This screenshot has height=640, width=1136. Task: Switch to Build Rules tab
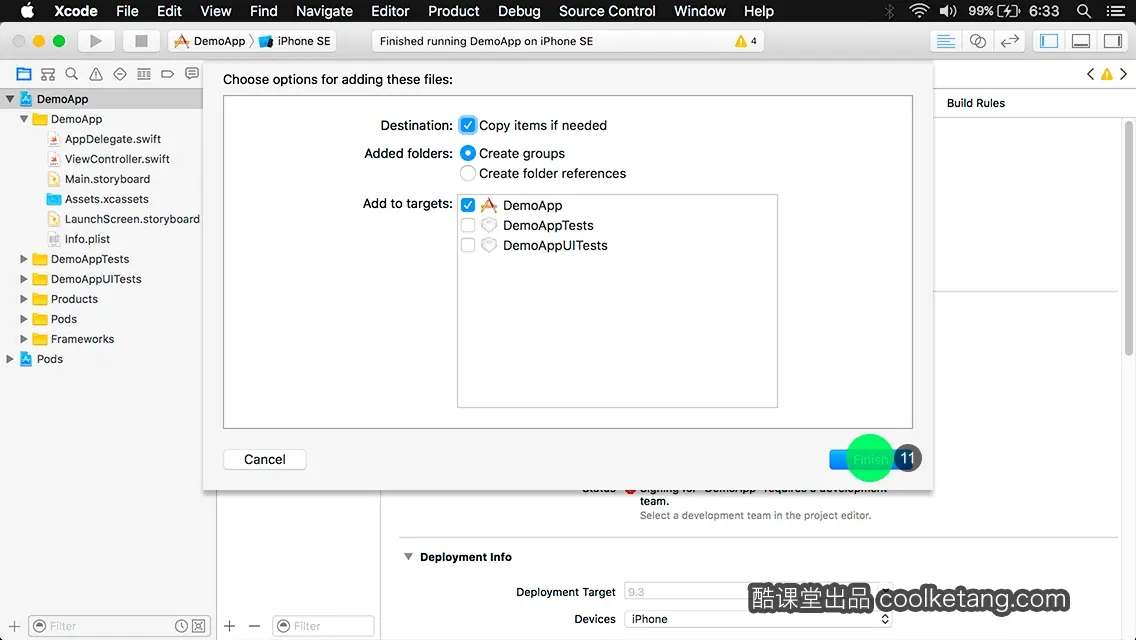pos(975,103)
